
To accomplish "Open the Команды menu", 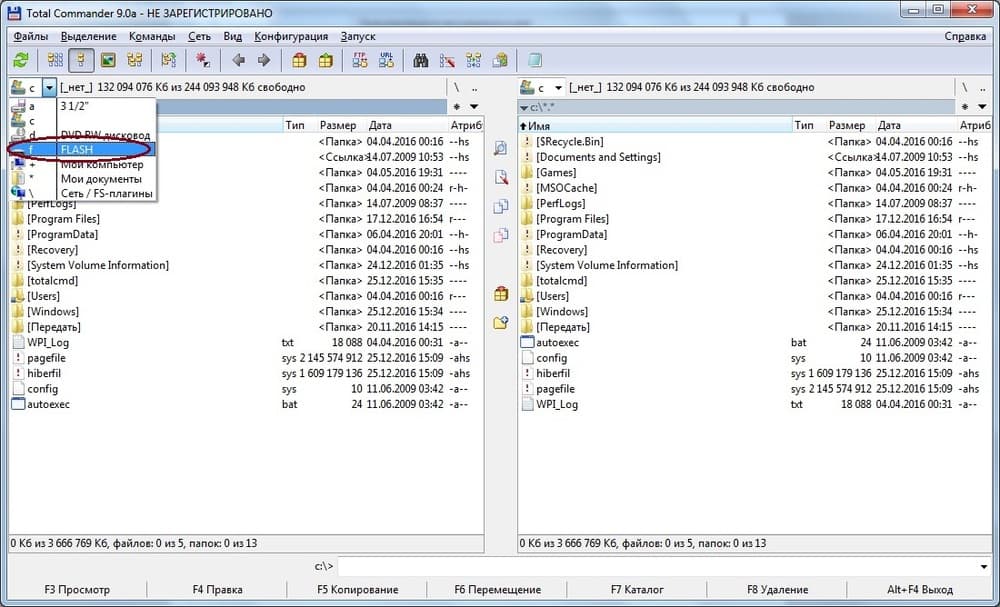I will tap(152, 36).
